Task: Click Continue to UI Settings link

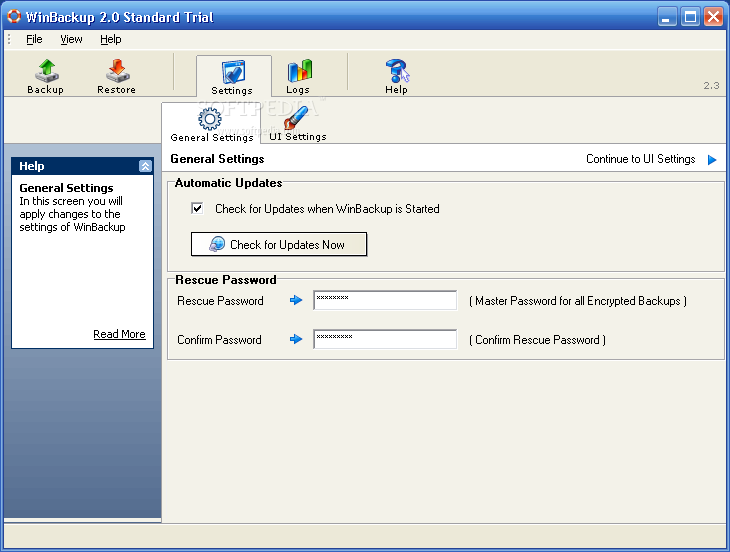Action: pos(641,159)
